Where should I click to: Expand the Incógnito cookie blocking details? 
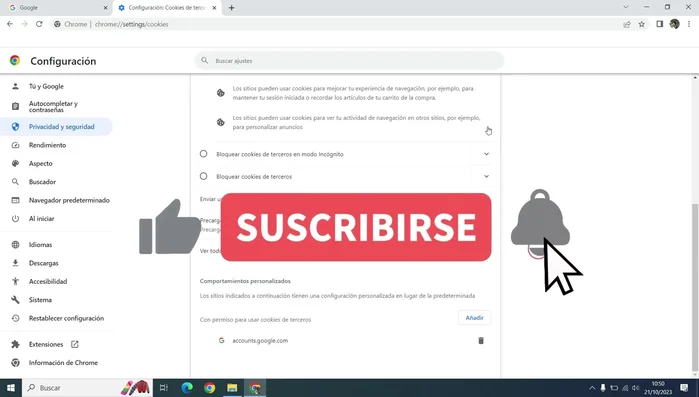(x=486, y=154)
